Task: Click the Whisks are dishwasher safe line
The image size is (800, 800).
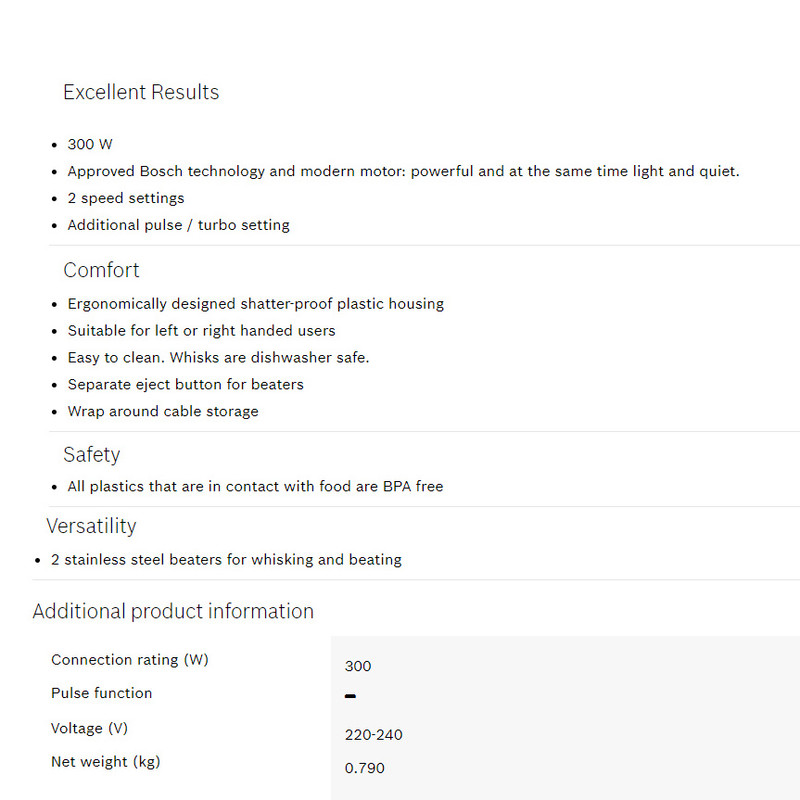Action: pos(218,357)
